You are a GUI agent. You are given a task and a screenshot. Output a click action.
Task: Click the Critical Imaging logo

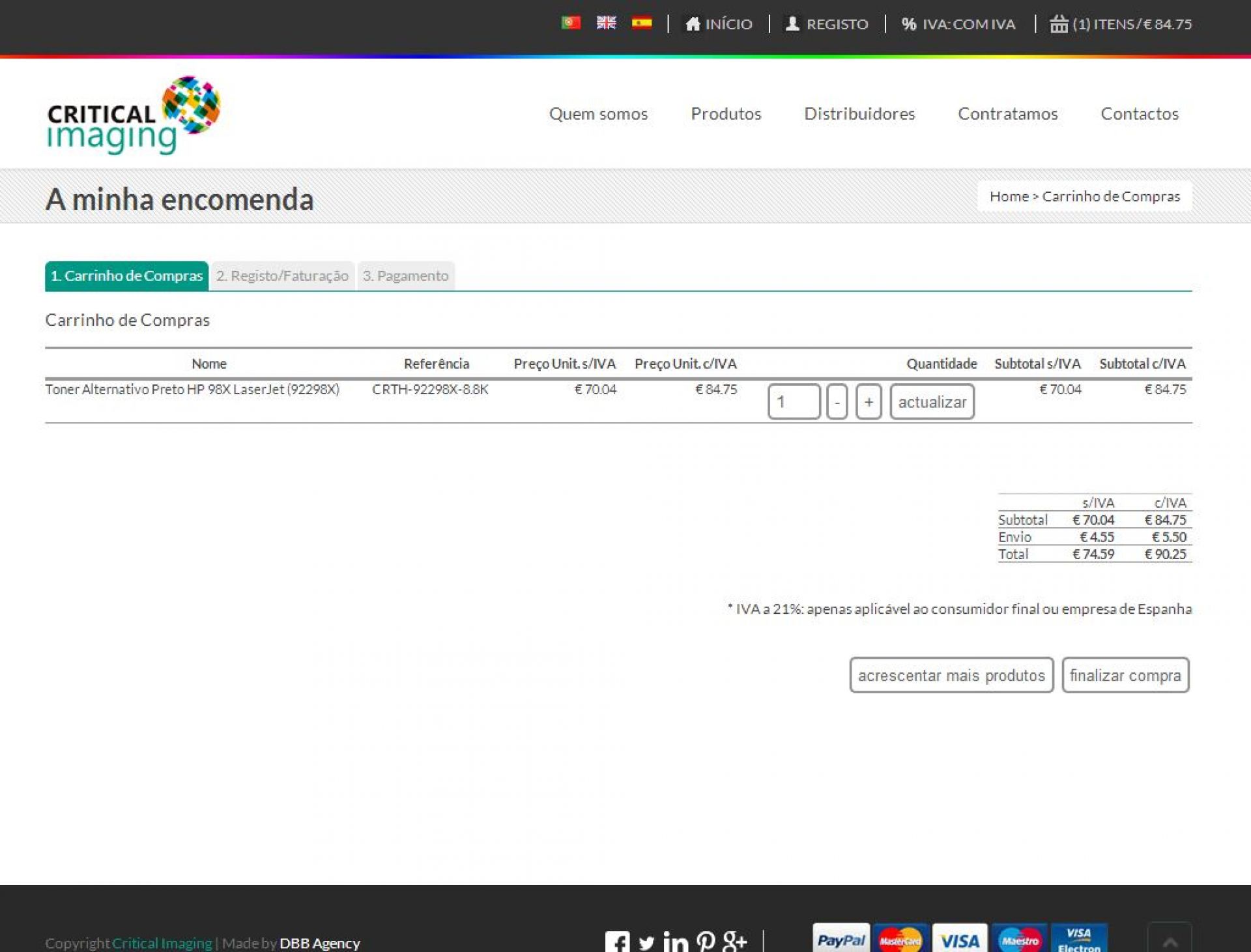click(x=134, y=115)
